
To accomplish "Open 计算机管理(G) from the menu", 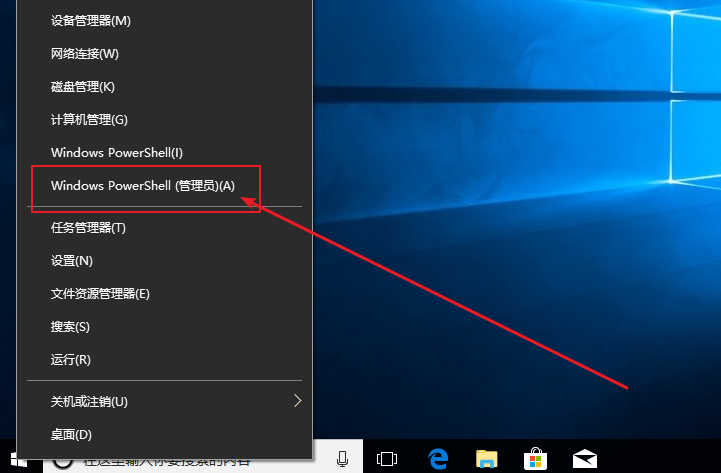I will pos(89,120).
